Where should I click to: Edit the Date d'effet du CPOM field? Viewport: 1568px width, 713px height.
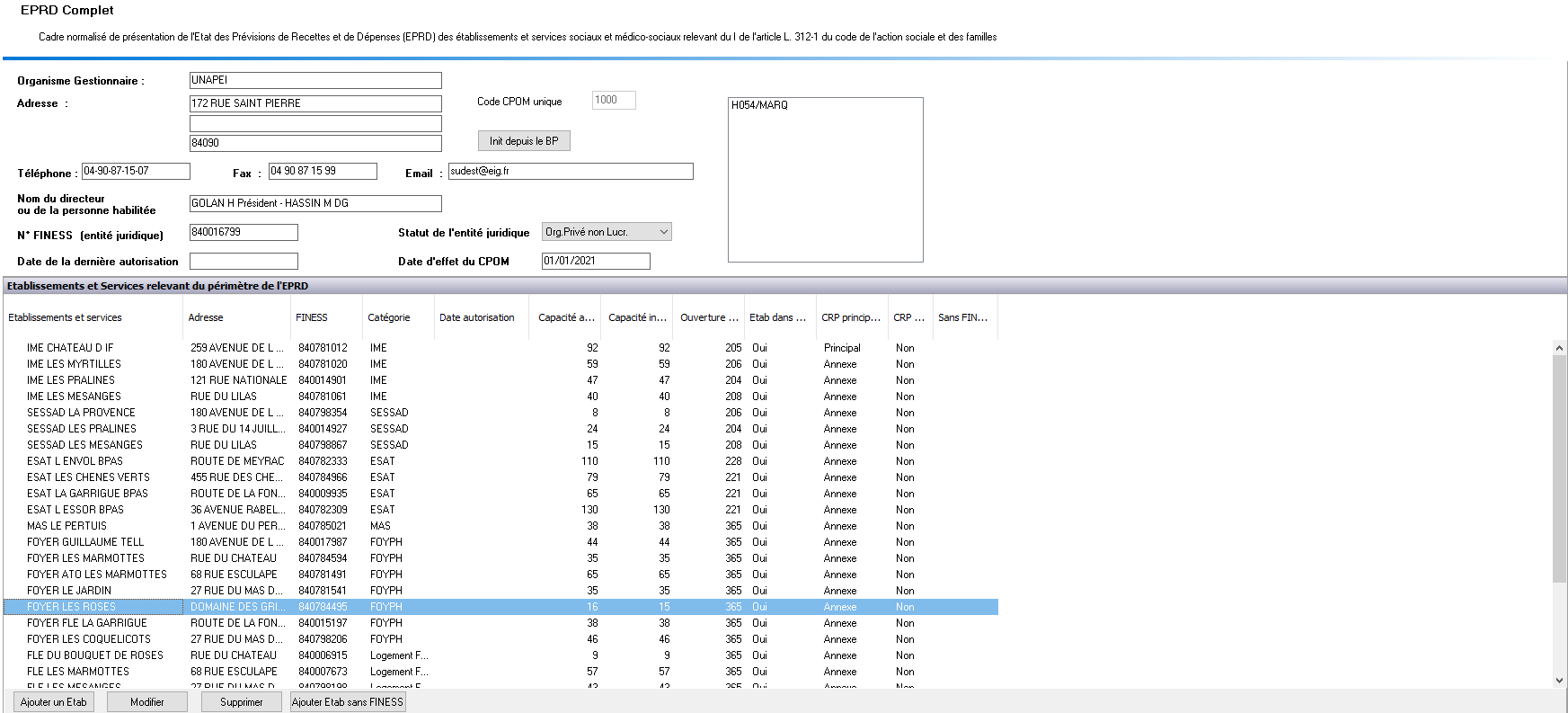coord(596,261)
